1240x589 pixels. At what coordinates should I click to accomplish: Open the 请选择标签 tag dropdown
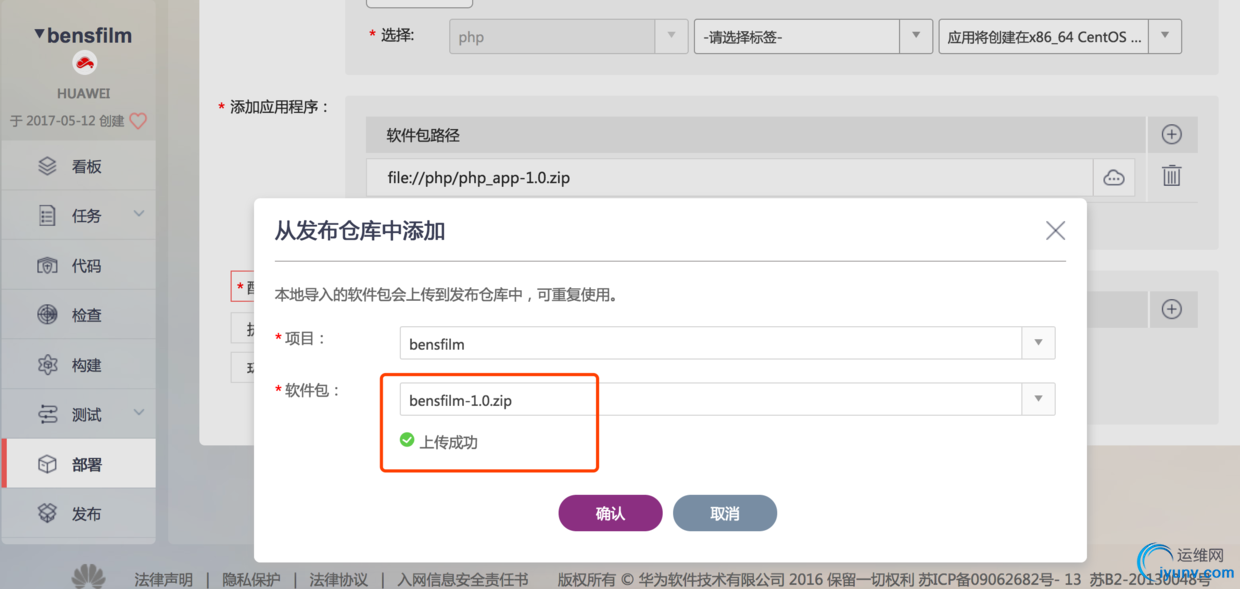pos(915,37)
